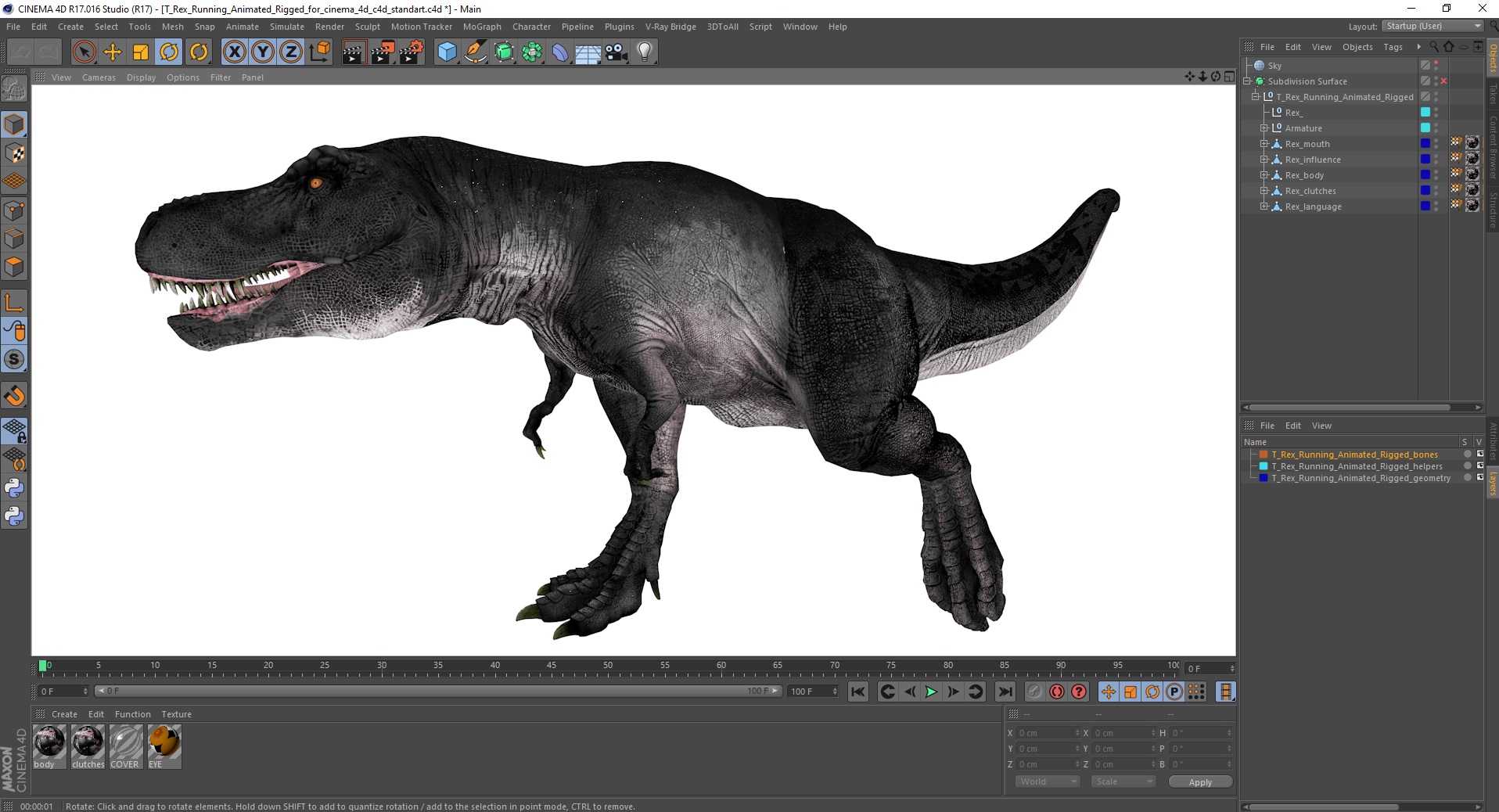Image resolution: width=1499 pixels, height=812 pixels.
Task: Select the T_Rex_Running_Animated_Rigged_helpers layer
Action: point(1357,466)
